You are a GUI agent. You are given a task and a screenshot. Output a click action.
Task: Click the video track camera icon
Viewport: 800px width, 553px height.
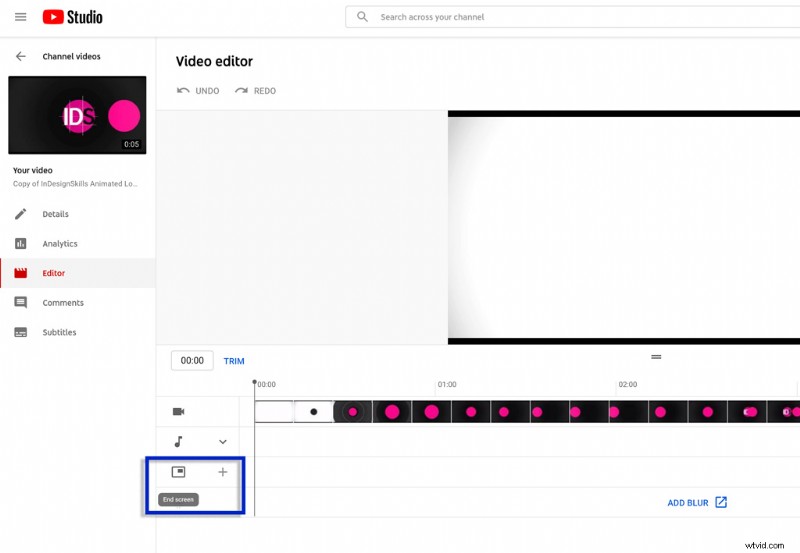coord(179,412)
